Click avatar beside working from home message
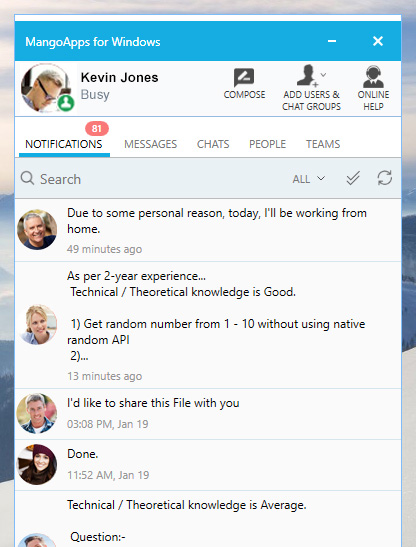The width and height of the screenshot is (416, 547). [x=37, y=230]
